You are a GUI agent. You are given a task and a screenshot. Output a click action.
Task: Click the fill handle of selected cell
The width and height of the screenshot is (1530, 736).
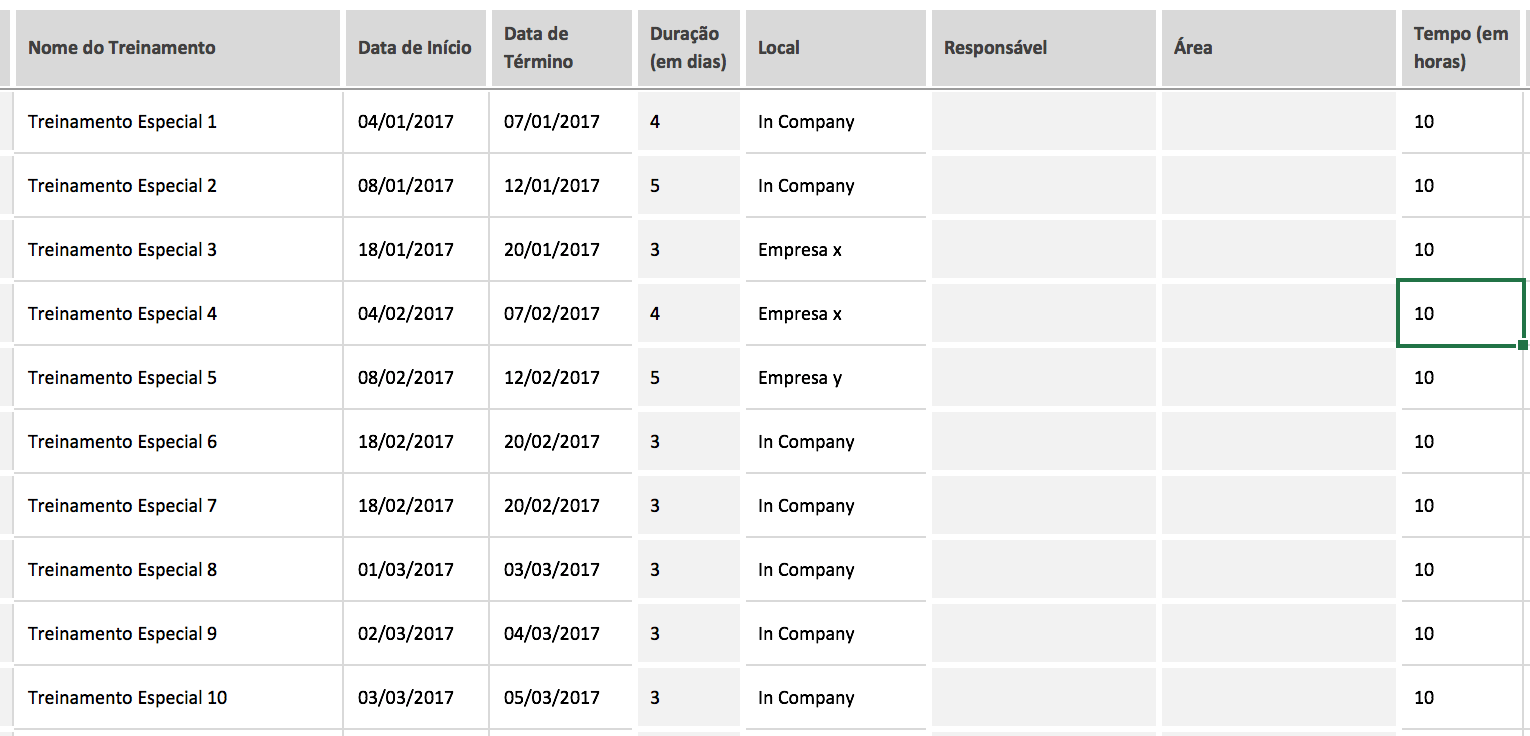point(1522,345)
